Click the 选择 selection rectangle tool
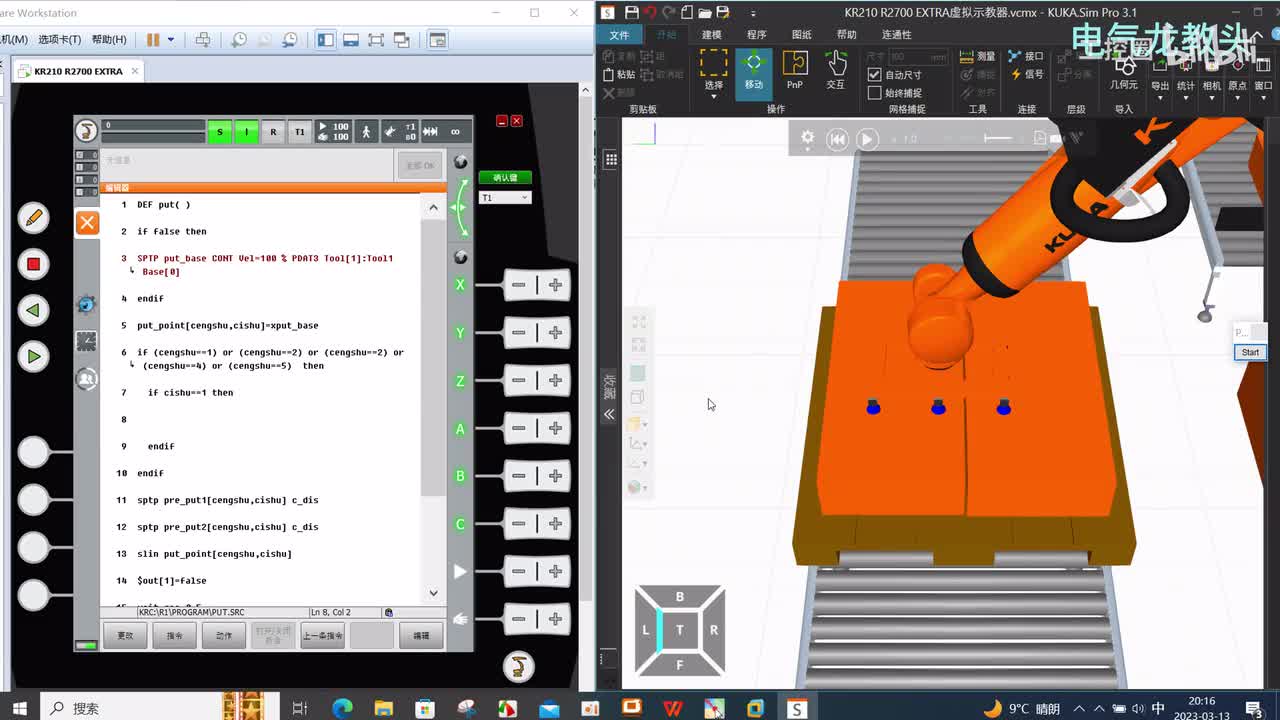The width and height of the screenshot is (1280, 720). coord(713,71)
